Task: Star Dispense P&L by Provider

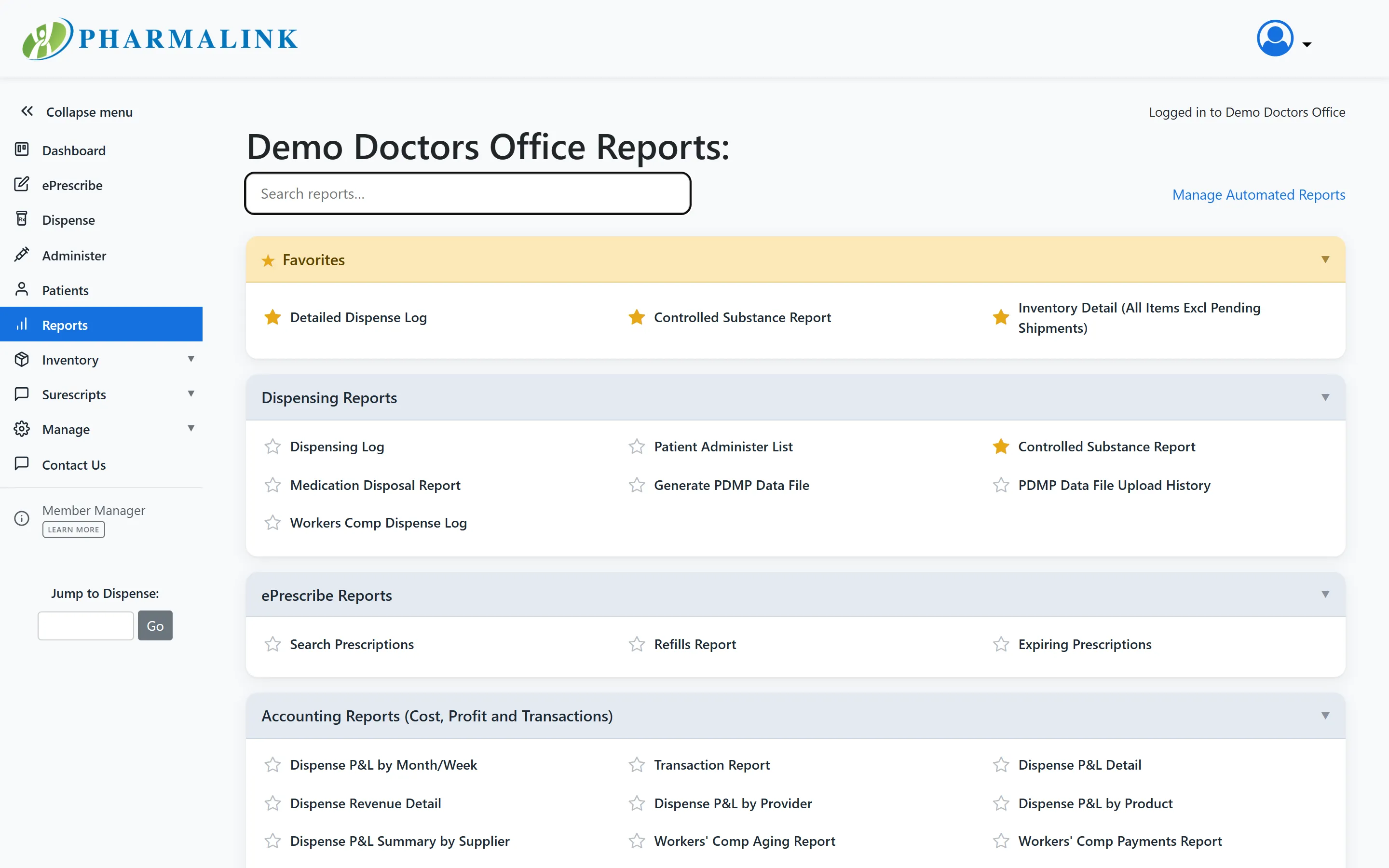Action: pos(637,803)
